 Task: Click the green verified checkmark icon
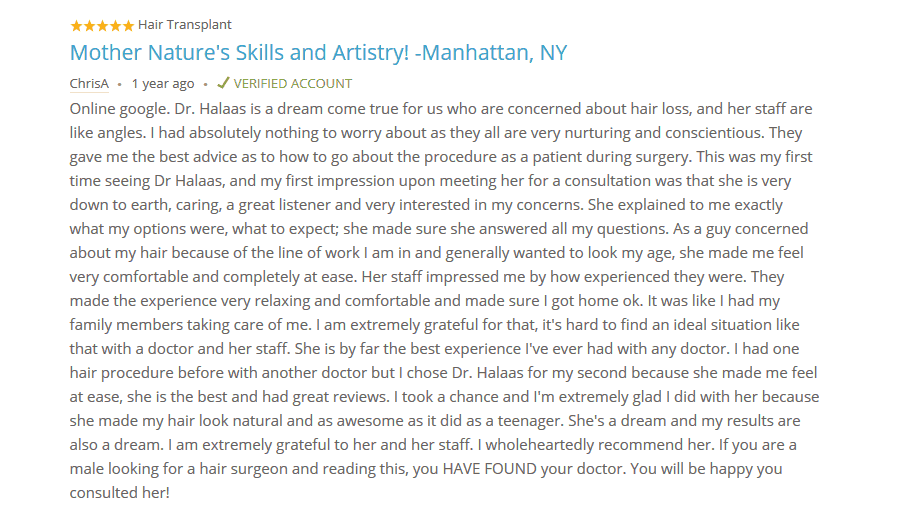(x=223, y=83)
